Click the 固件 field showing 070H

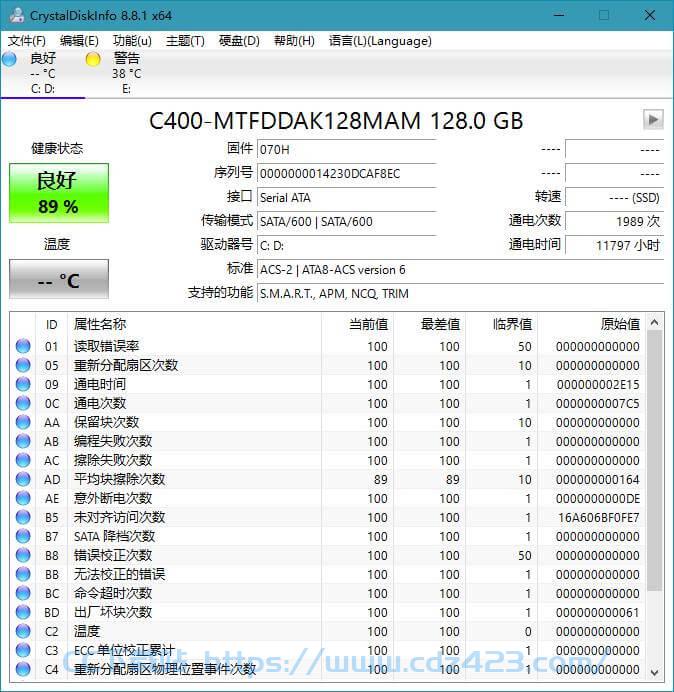(x=346, y=149)
